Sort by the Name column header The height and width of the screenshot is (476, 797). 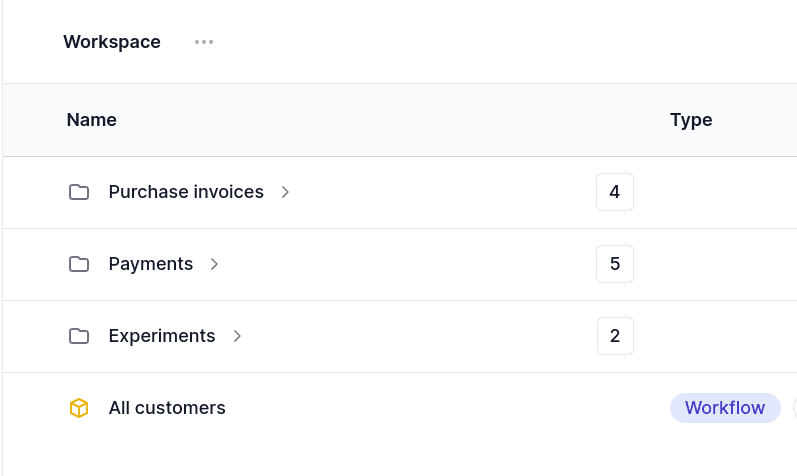click(x=91, y=120)
